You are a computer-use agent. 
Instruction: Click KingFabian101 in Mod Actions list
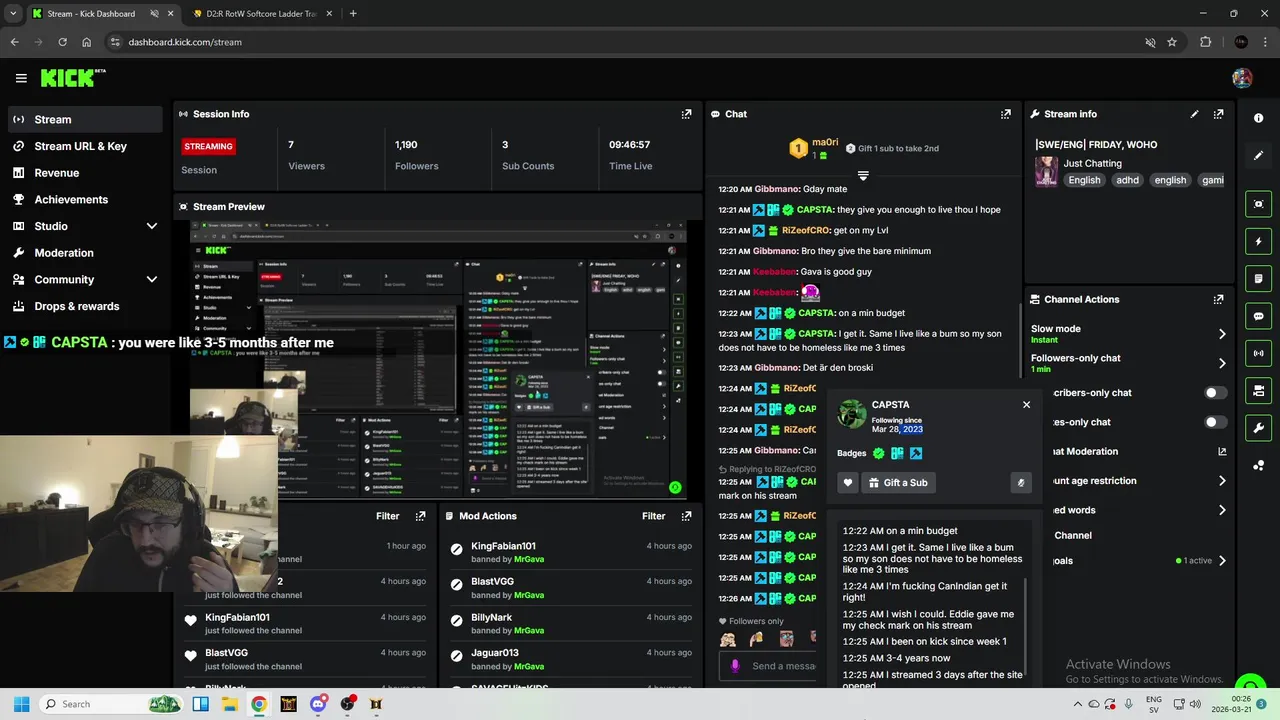point(503,546)
